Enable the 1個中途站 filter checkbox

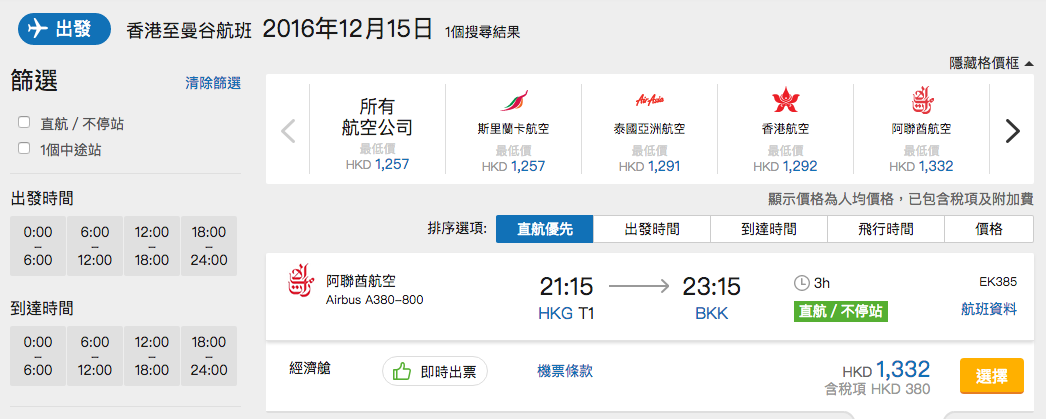(x=24, y=148)
